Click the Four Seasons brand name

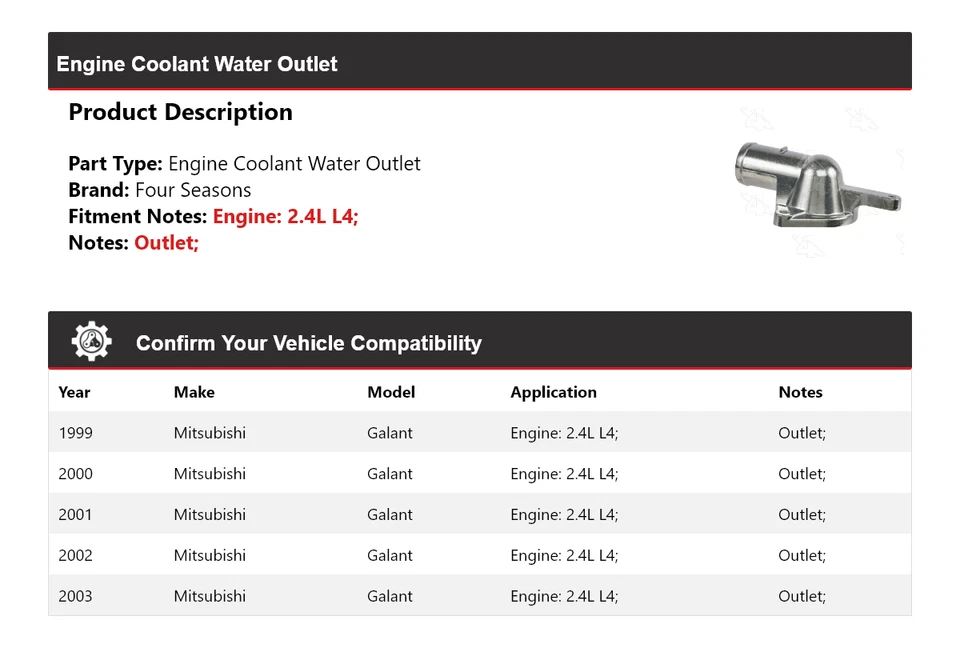click(193, 190)
